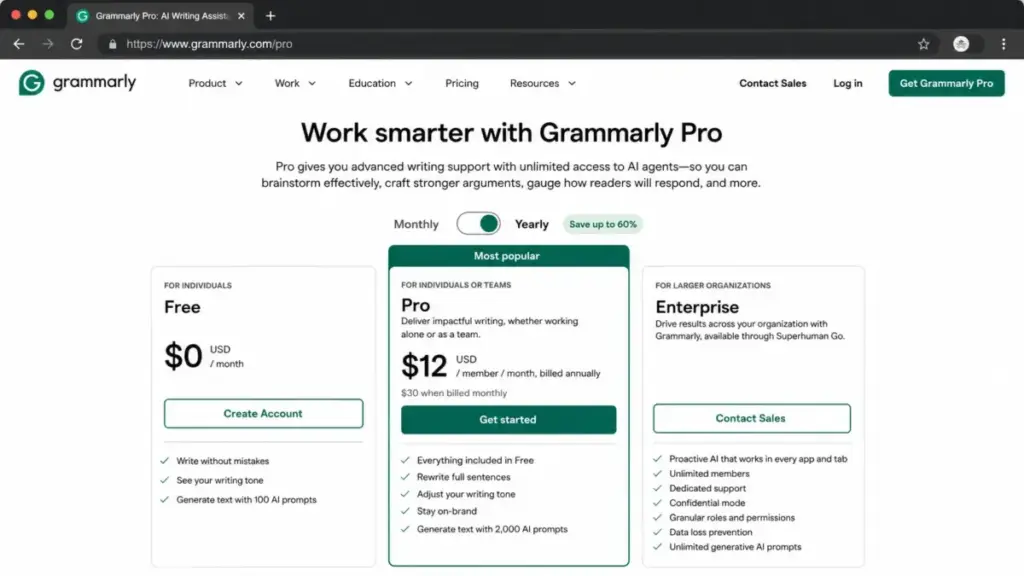Click 'Data loss prevention' feature text
The height and width of the screenshot is (576, 1024).
[711, 532]
